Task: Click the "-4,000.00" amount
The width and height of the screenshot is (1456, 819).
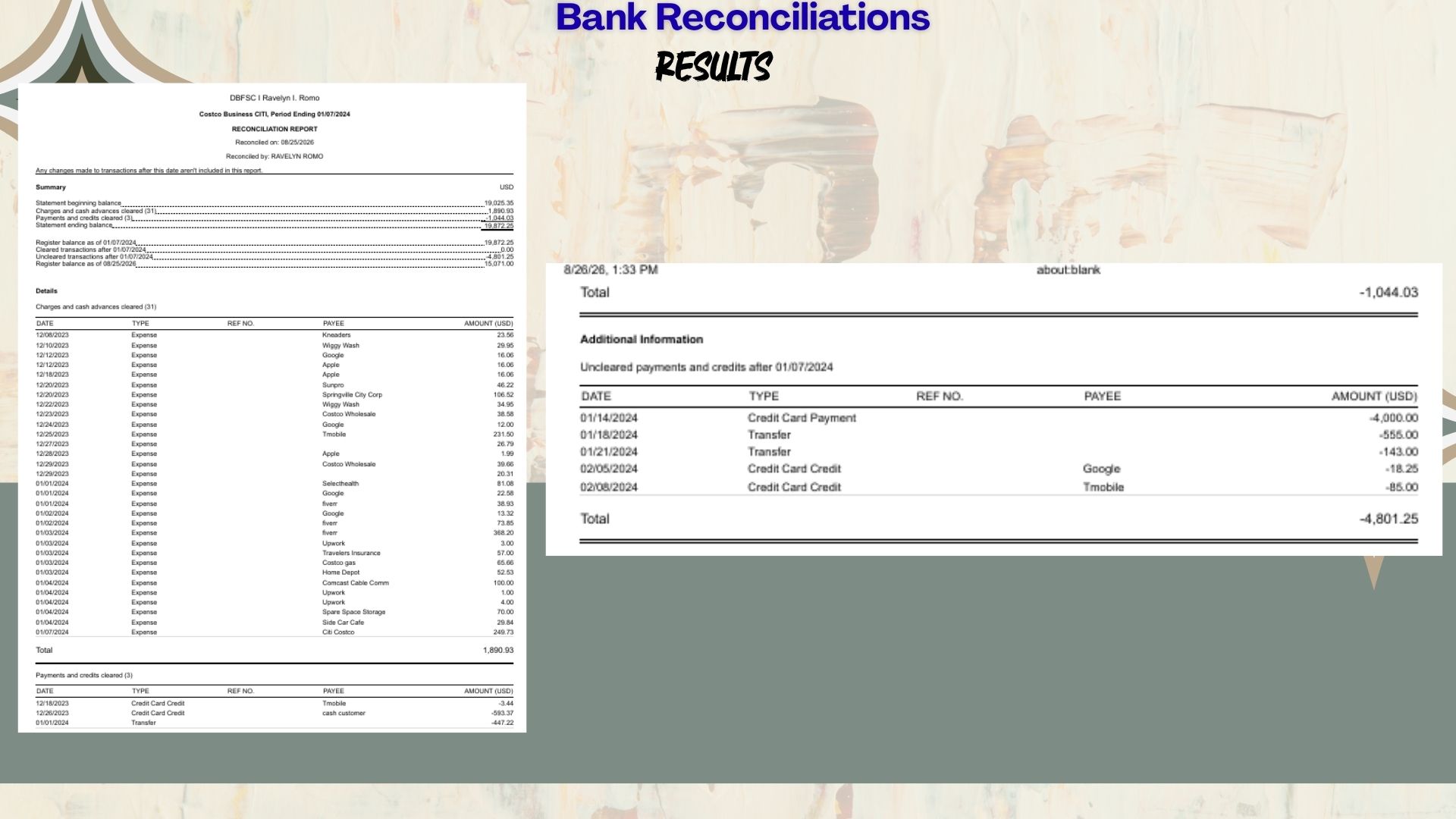Action: click(1394, 418)
